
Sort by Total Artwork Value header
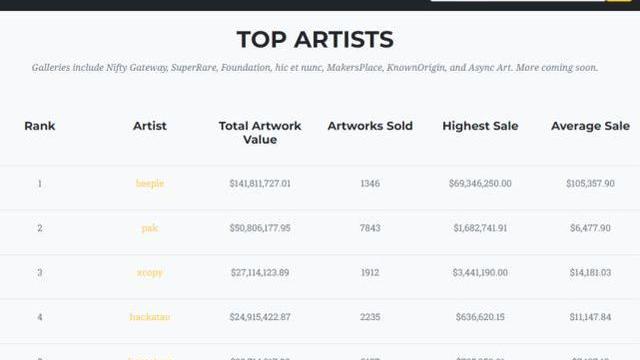pos(260,133)
